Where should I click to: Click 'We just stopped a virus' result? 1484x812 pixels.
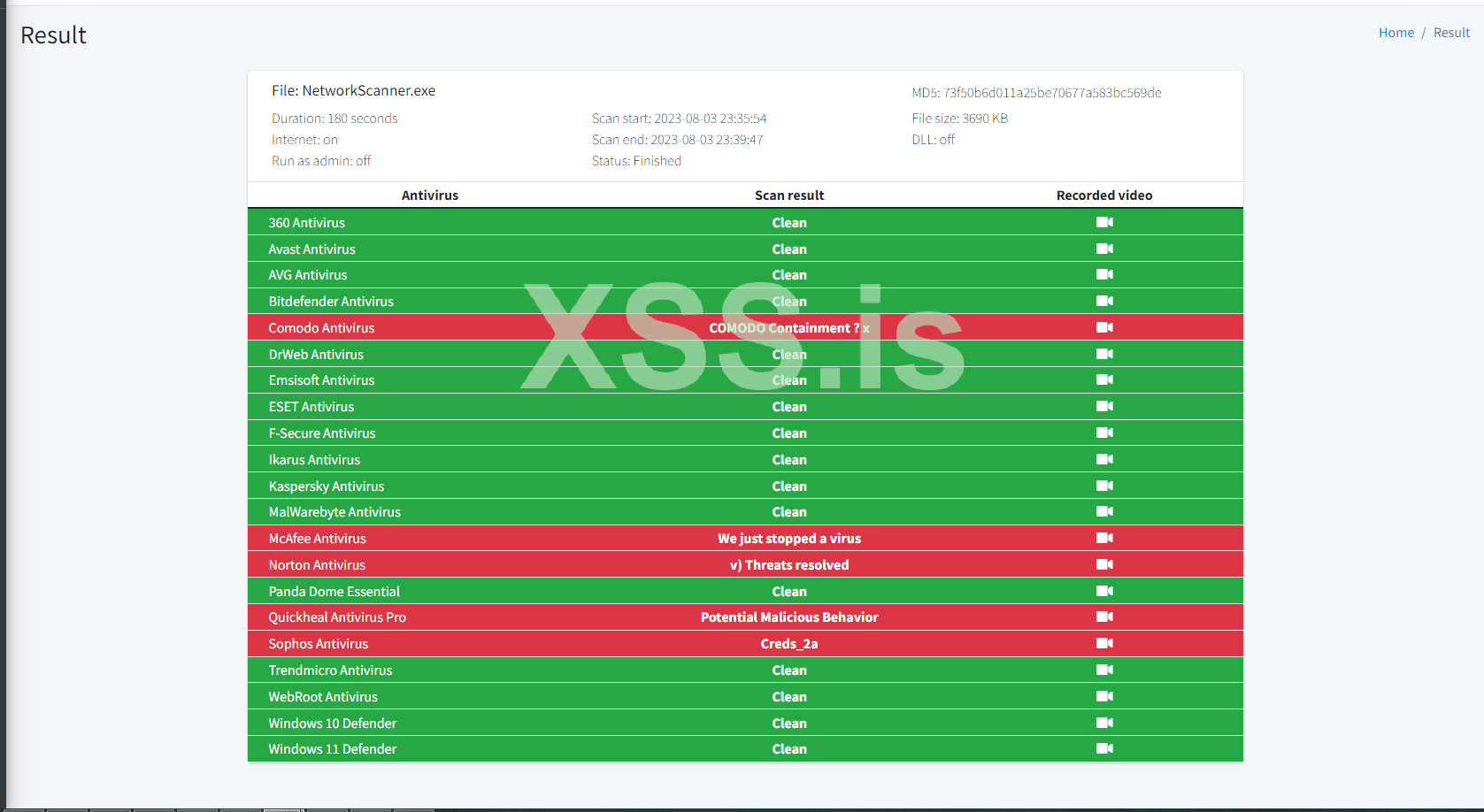789,539
